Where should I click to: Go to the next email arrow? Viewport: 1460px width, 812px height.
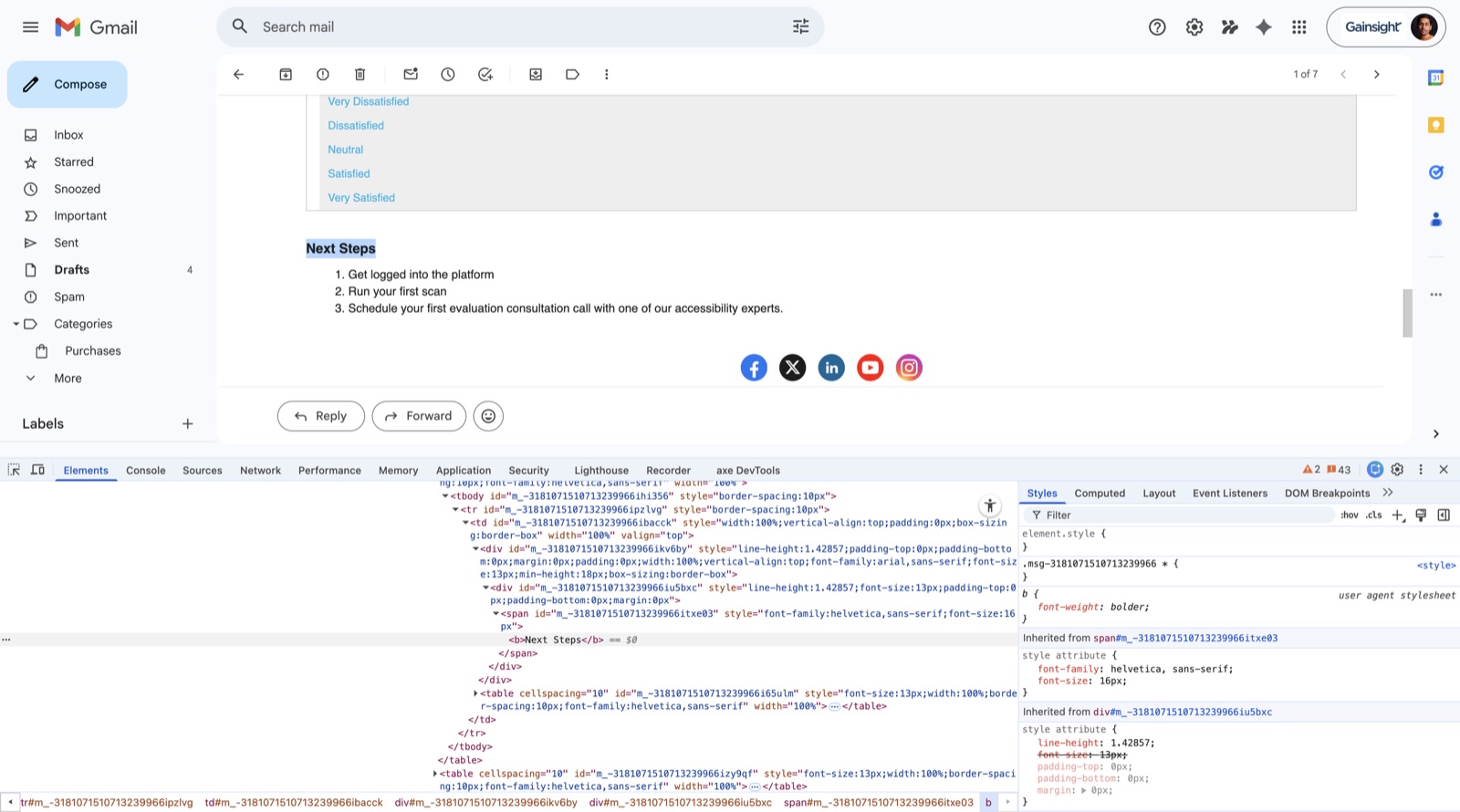click(1377, 74)
